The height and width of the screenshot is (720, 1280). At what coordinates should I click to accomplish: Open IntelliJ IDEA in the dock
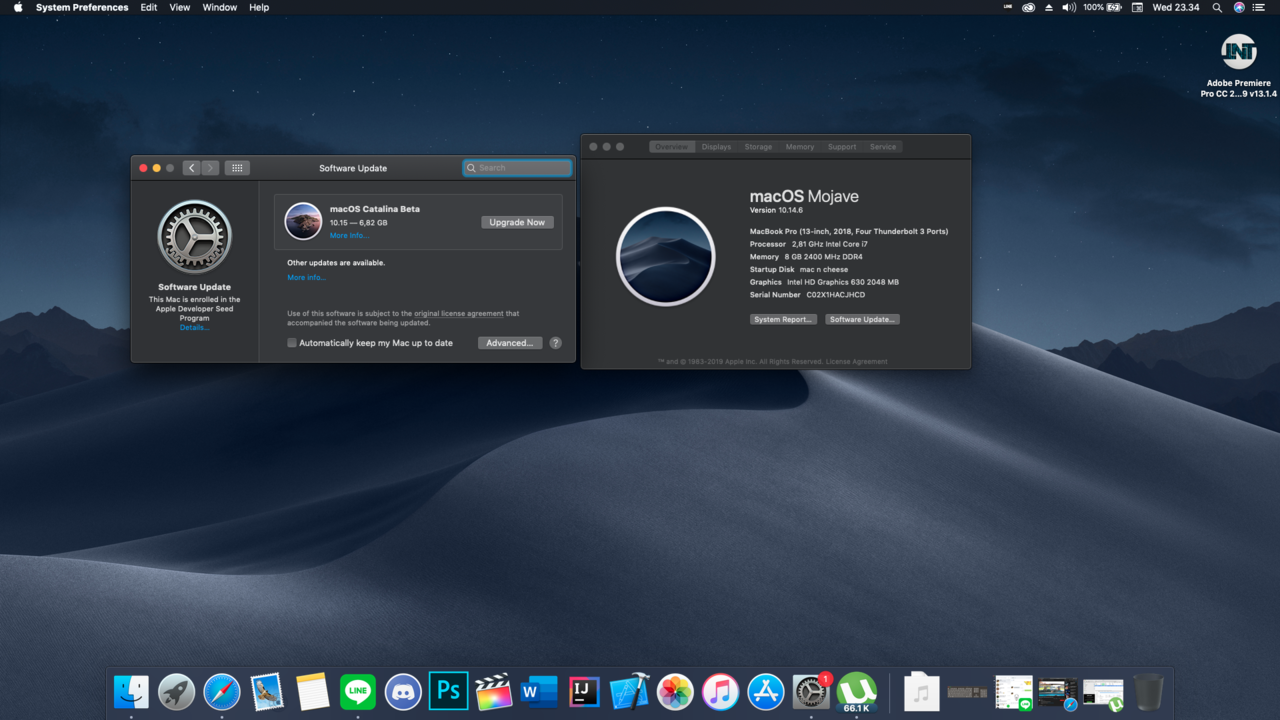pyautogui.click(x=584, y=691)
